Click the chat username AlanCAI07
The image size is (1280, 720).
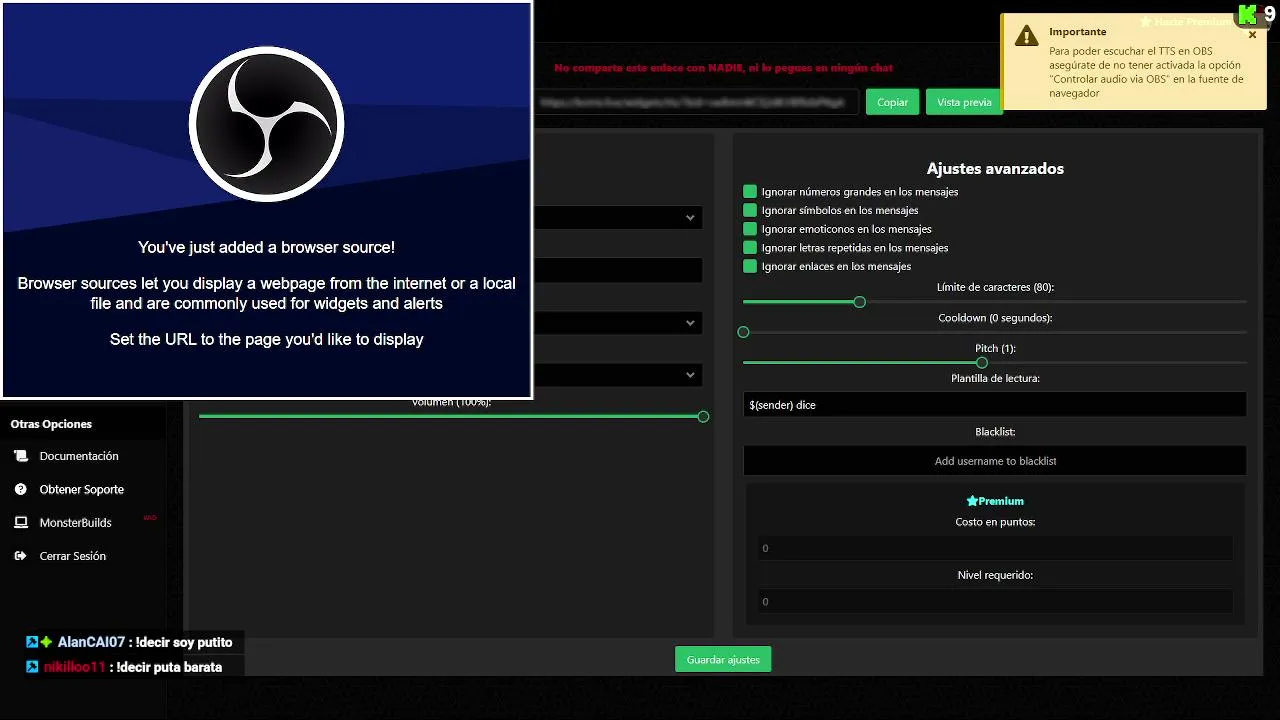(x=91, y=642)
